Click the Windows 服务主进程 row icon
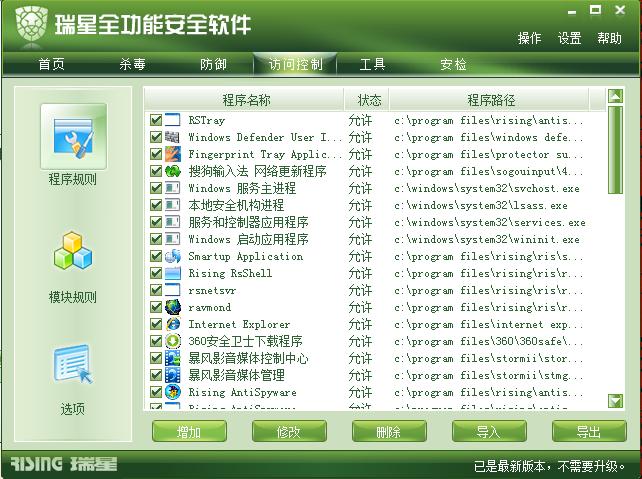Viewport: 642px width, 479px height. pos(173,188)
